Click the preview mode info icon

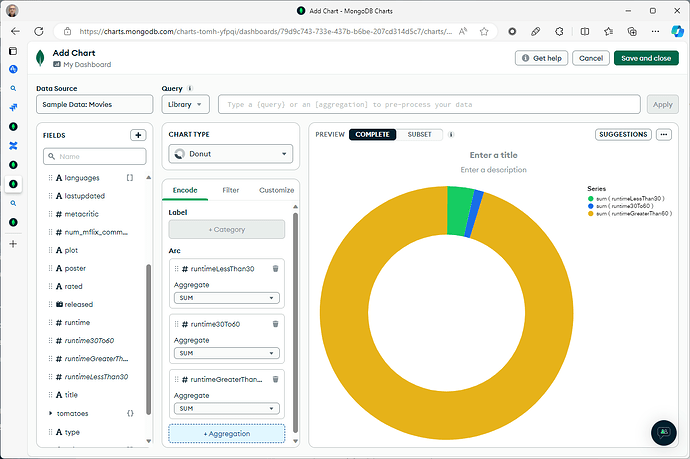[x=451, y=135]
